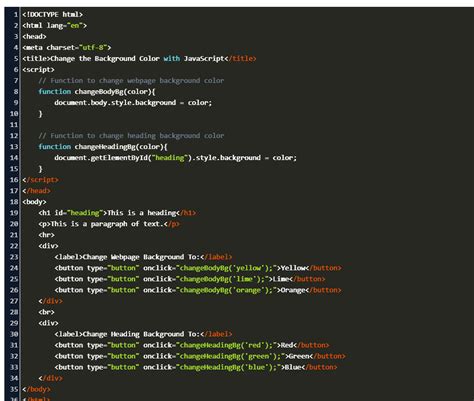Click the h1 id="heading" attribute on line 19
Image resolution: width=474 pixels, height=401 pixels.
79,212
